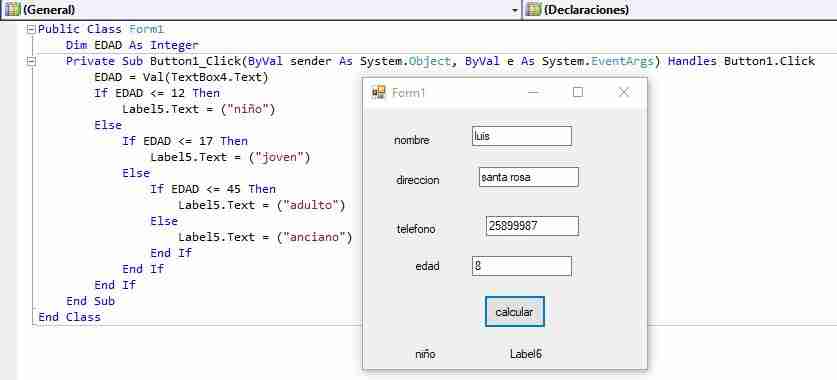The width and height of the screenshot is (837, 380).
Task: Click the If EDAD <= 17 Then line
Action: click(185, 141)
